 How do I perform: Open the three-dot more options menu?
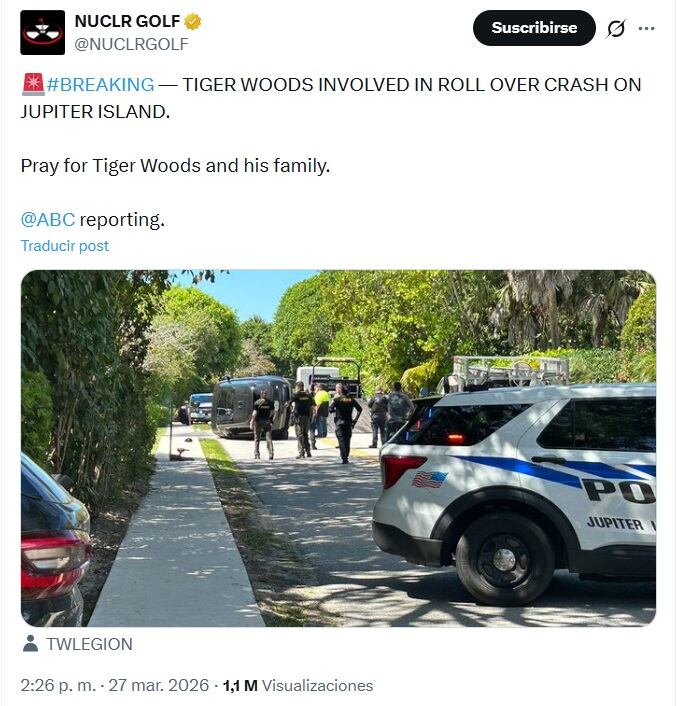point(646,28)
